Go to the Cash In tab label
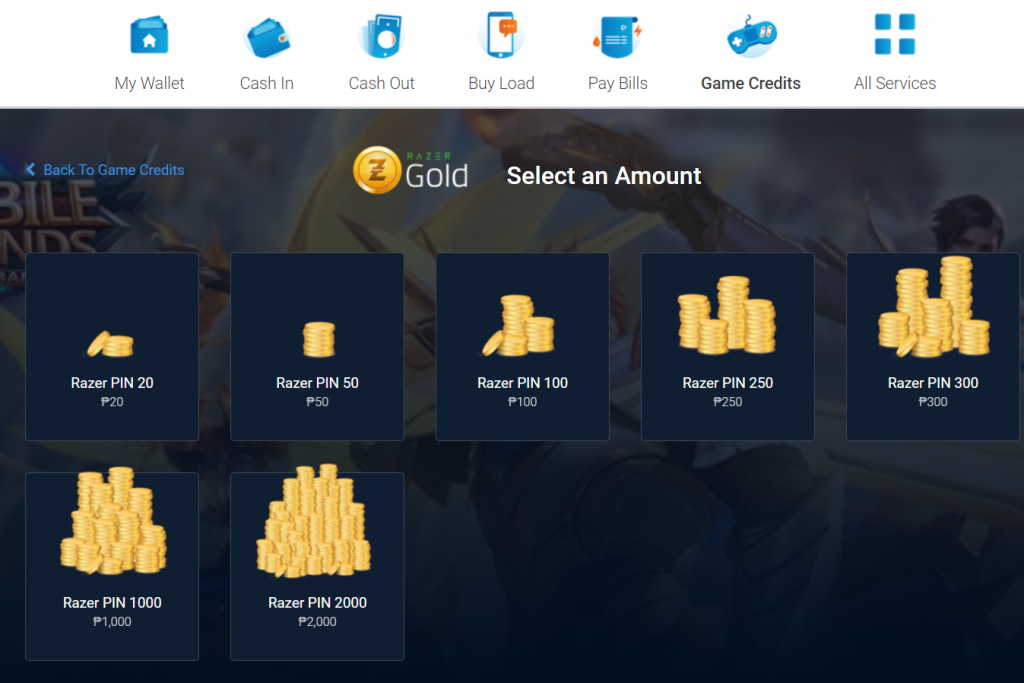 (x=266, y=84)
